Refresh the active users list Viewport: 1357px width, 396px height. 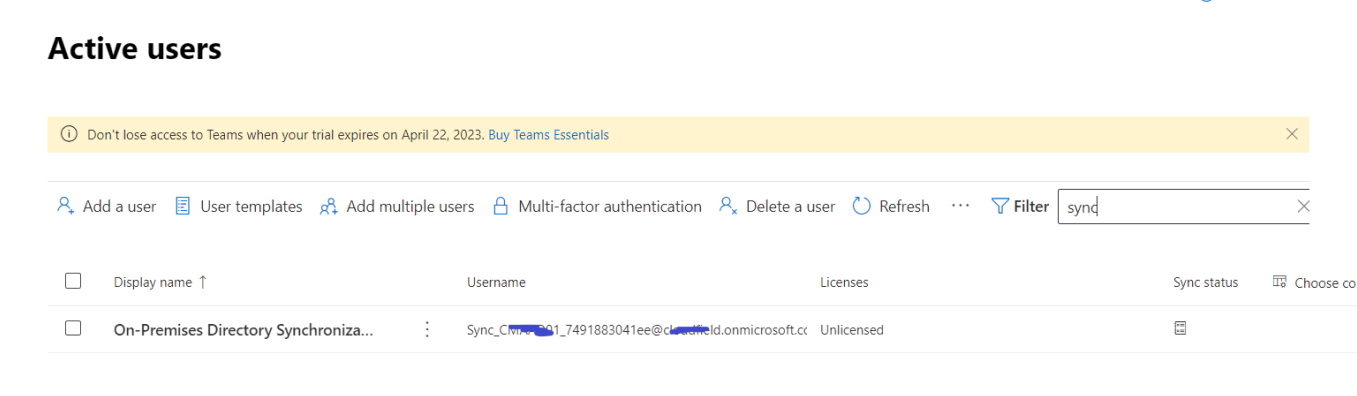[x=891, y=206]
